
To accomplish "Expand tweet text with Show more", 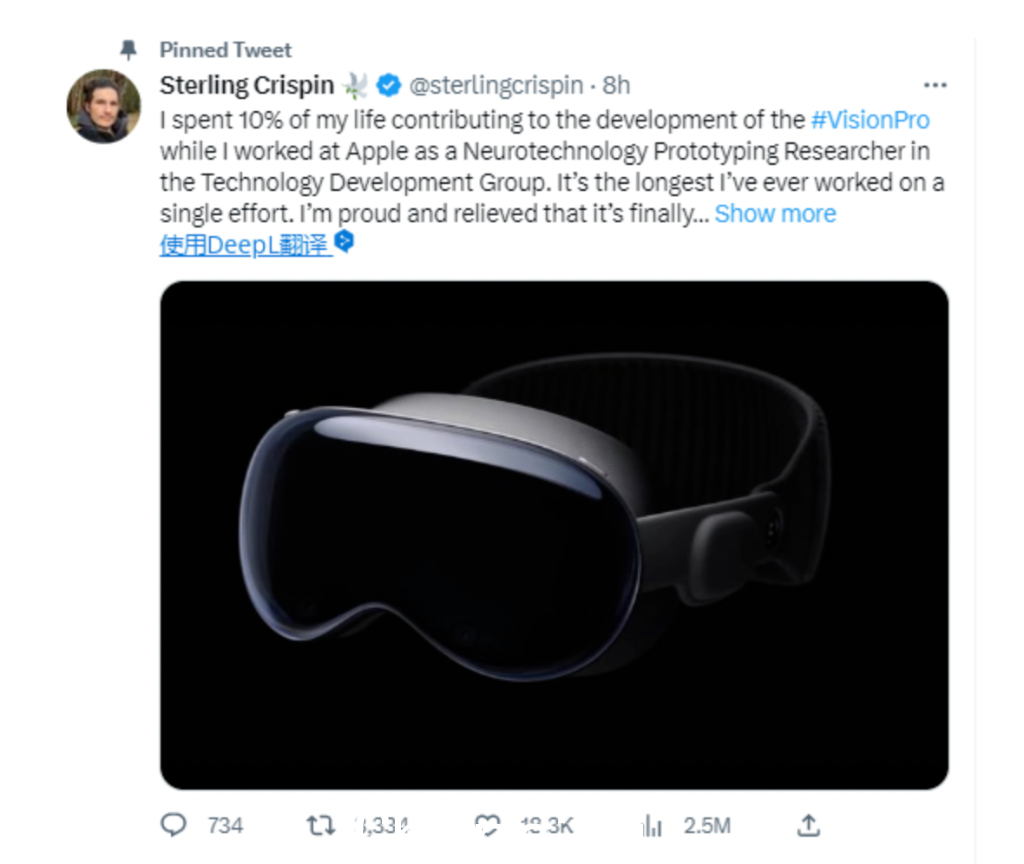I will (x=775, y=214).
